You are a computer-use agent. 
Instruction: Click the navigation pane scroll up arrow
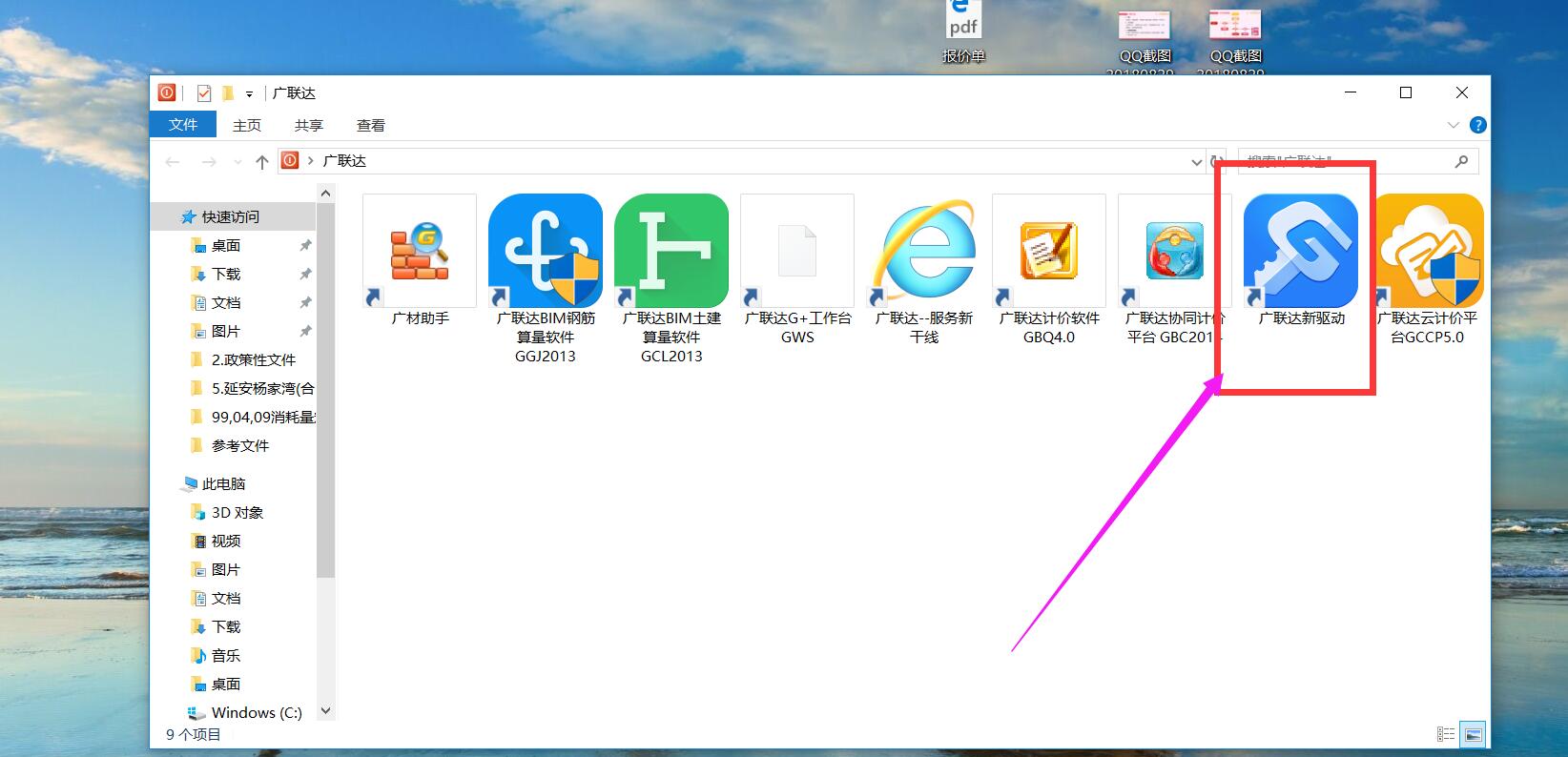(x=325, y=194)
